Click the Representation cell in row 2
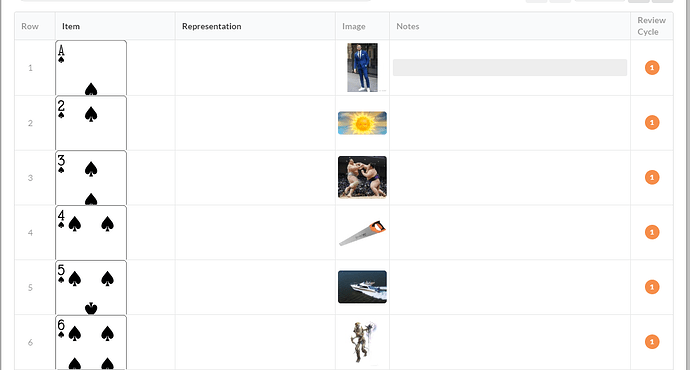The width and height of the screenshot is (690, 370). 255,123
